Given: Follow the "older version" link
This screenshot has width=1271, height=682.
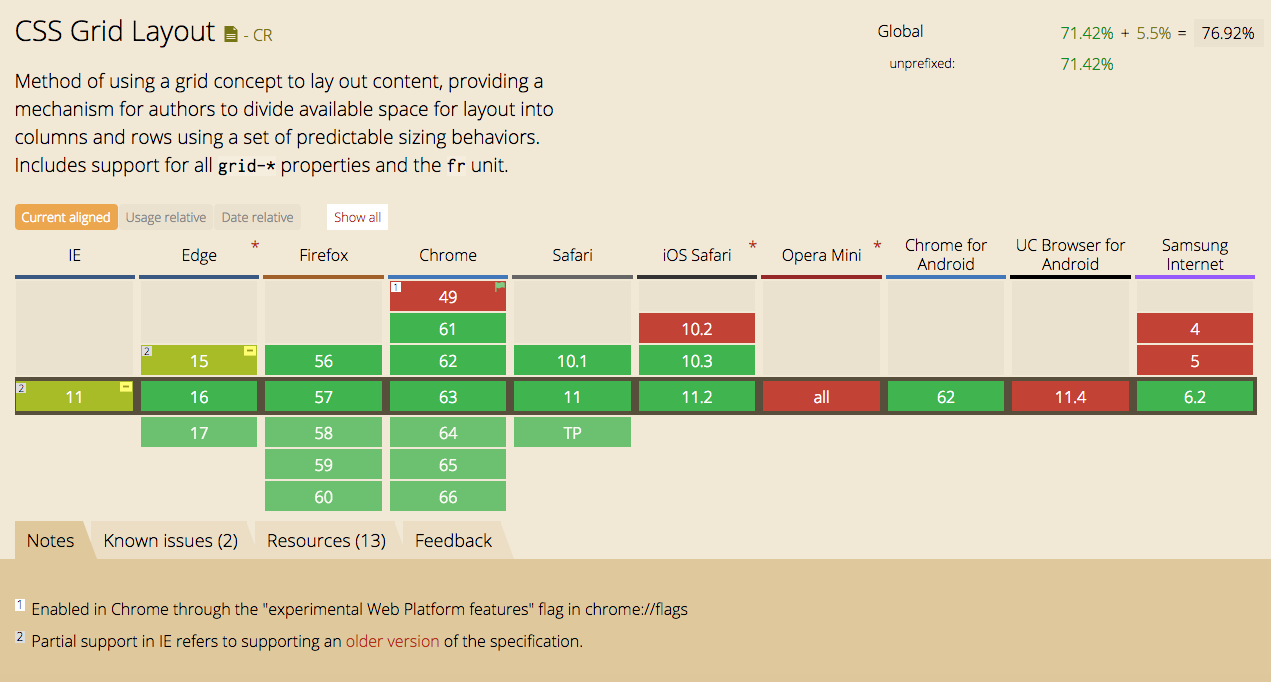Looking at the screenshot, I should (392, 641).
